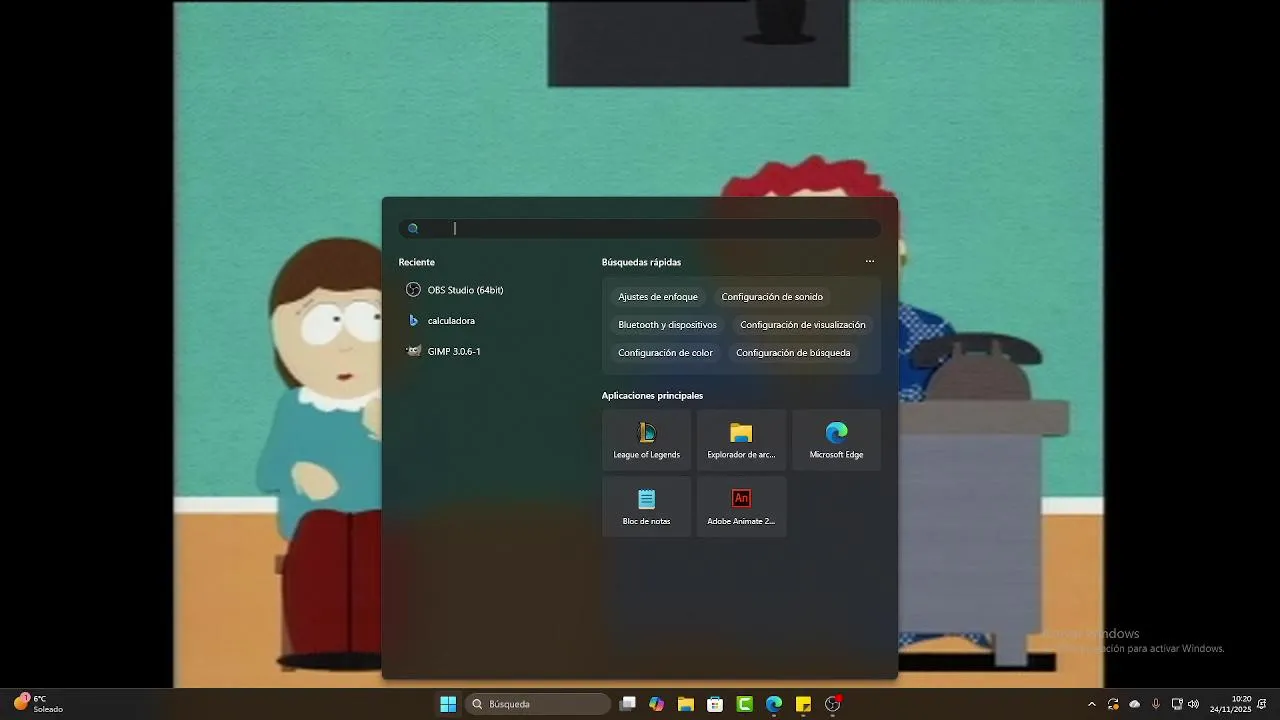Open Microsoft Edge from the taskbar
This screenshot has height=720, width=1280.
click(774, 704)
